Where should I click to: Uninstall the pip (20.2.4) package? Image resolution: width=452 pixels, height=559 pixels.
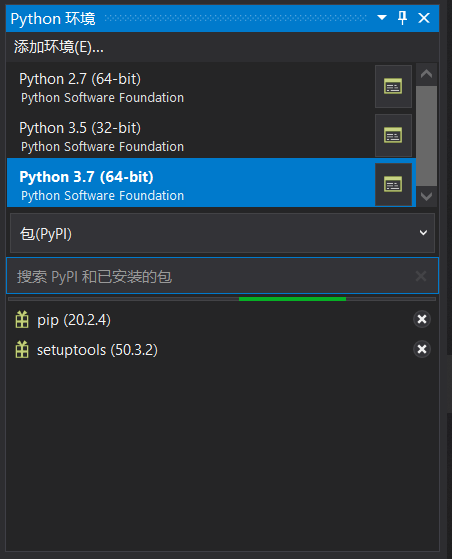coord(422,319)
